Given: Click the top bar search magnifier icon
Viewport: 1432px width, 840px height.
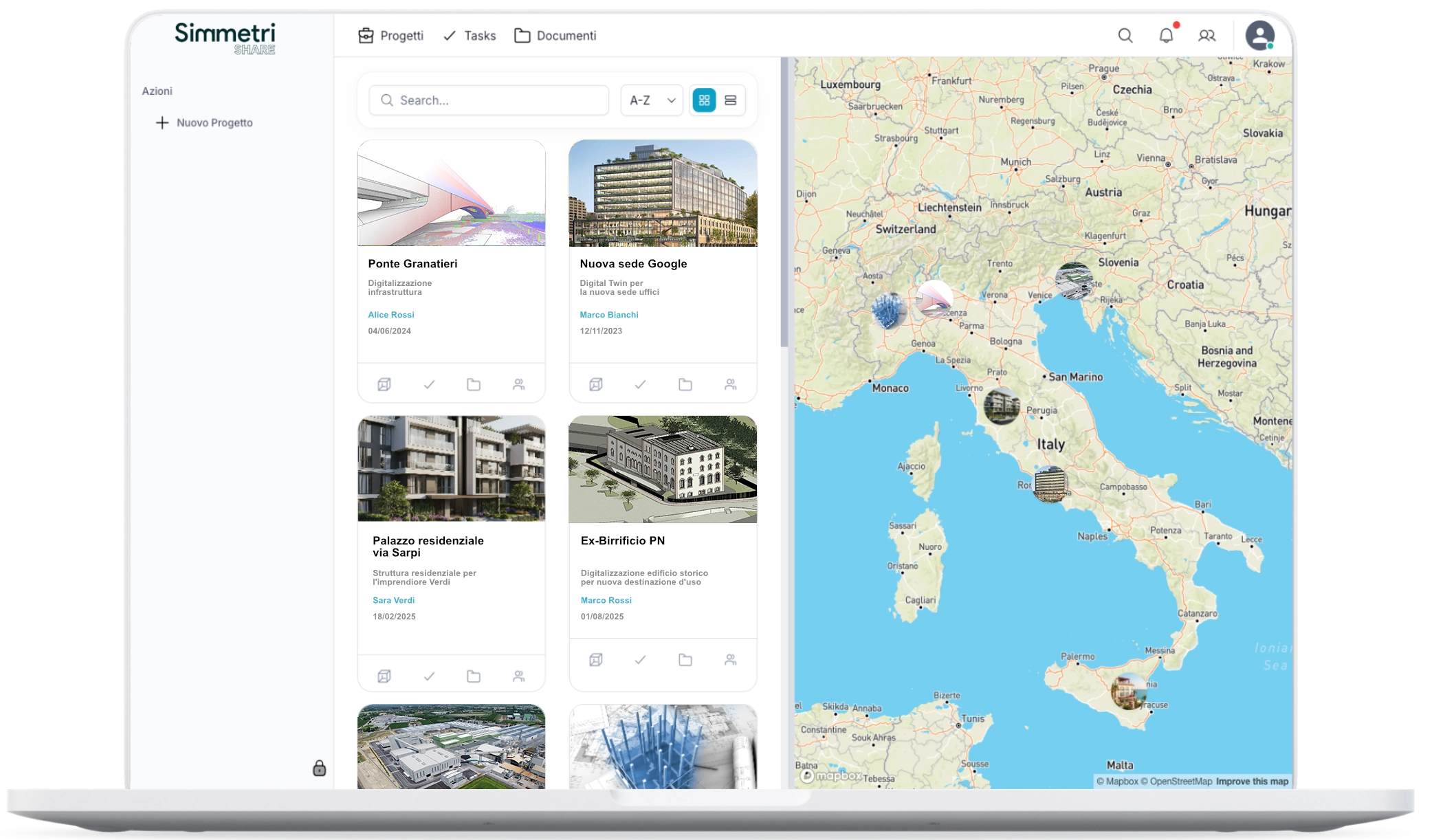Looking at the screenshot, I should 1125,36.
